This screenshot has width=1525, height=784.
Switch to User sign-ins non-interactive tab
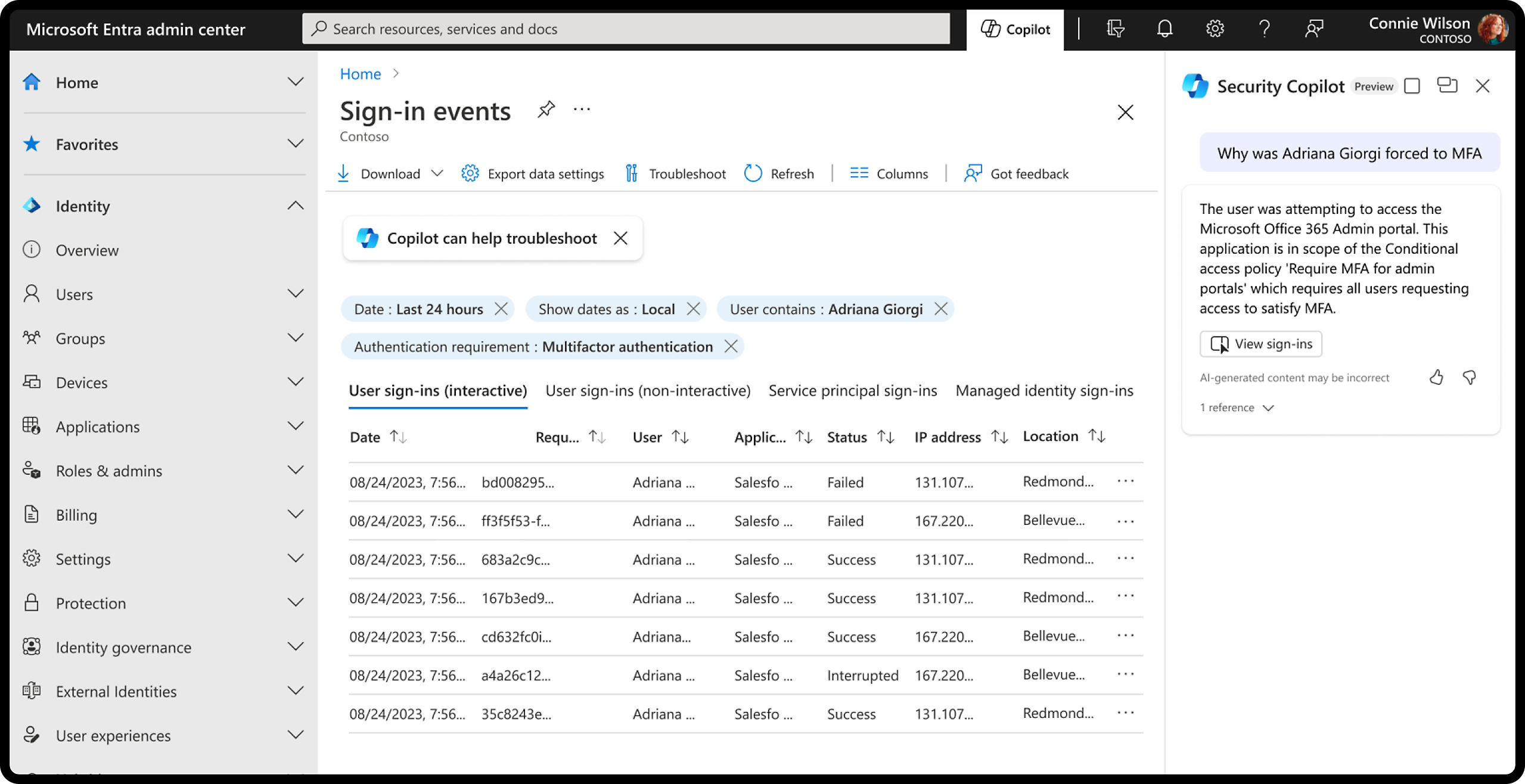(x=648, y=390)
